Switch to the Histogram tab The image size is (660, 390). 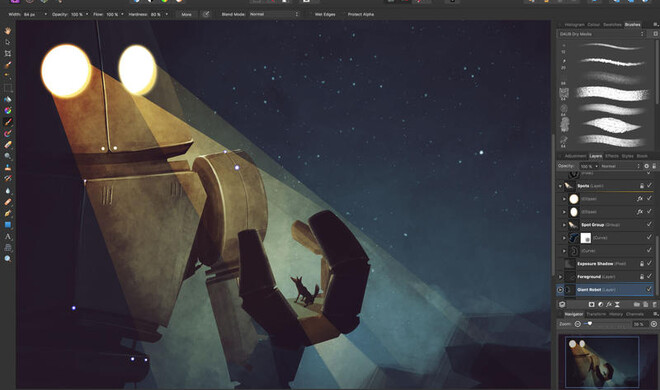[575, 25]
